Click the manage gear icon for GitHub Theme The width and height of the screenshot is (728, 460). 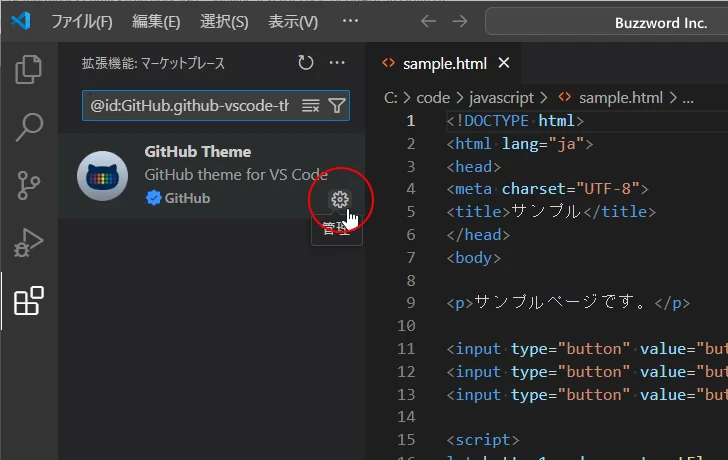(340, 199)
